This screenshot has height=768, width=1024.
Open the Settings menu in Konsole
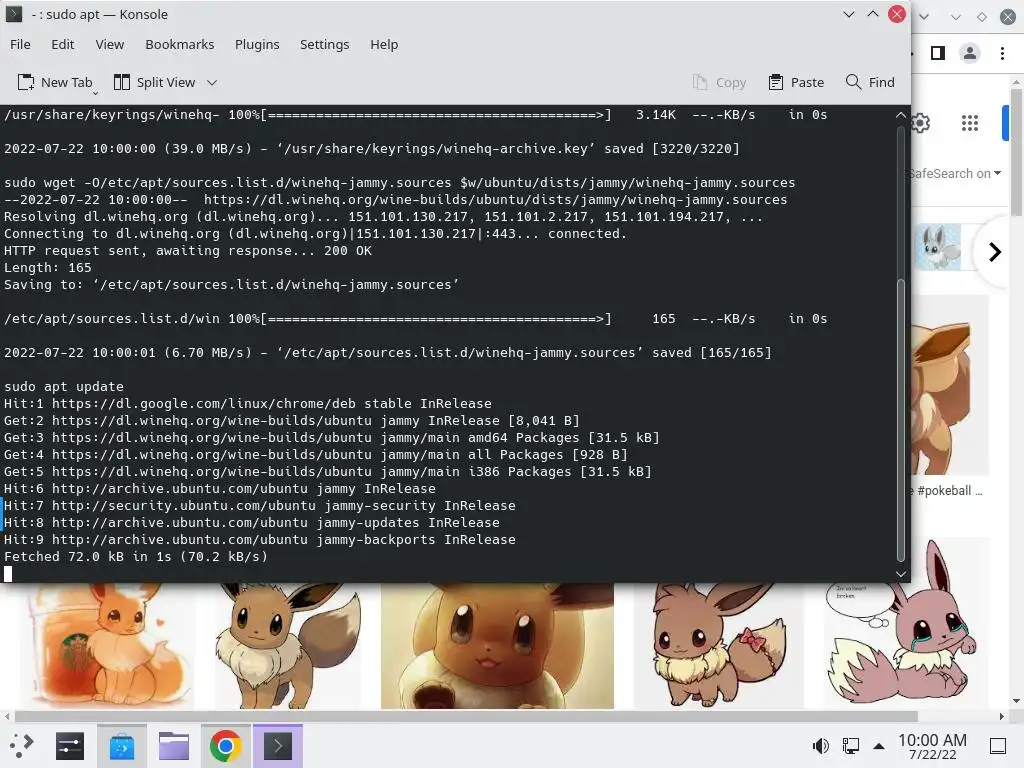(325, 44)
